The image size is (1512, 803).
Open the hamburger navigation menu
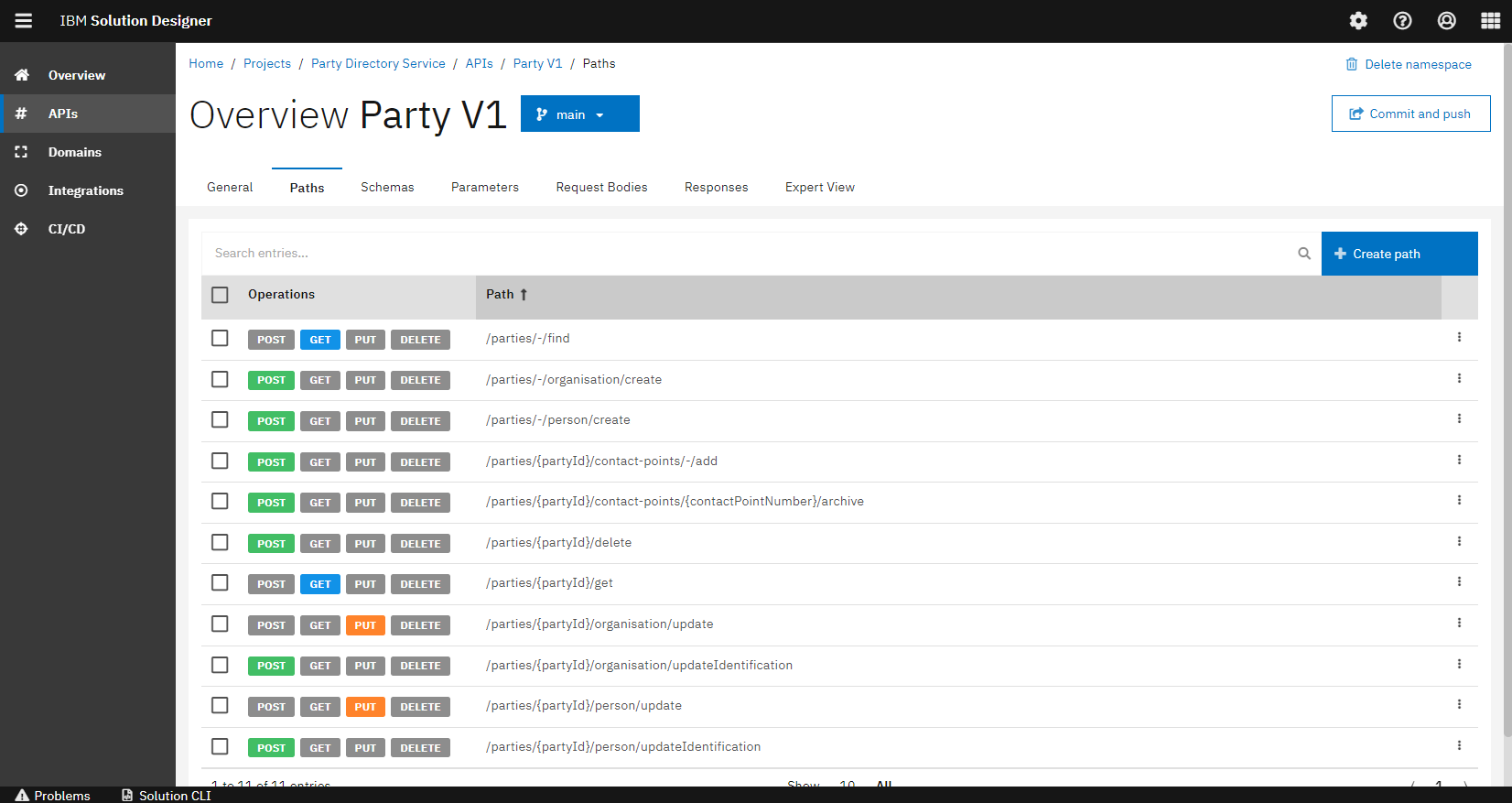click(24, 21)
